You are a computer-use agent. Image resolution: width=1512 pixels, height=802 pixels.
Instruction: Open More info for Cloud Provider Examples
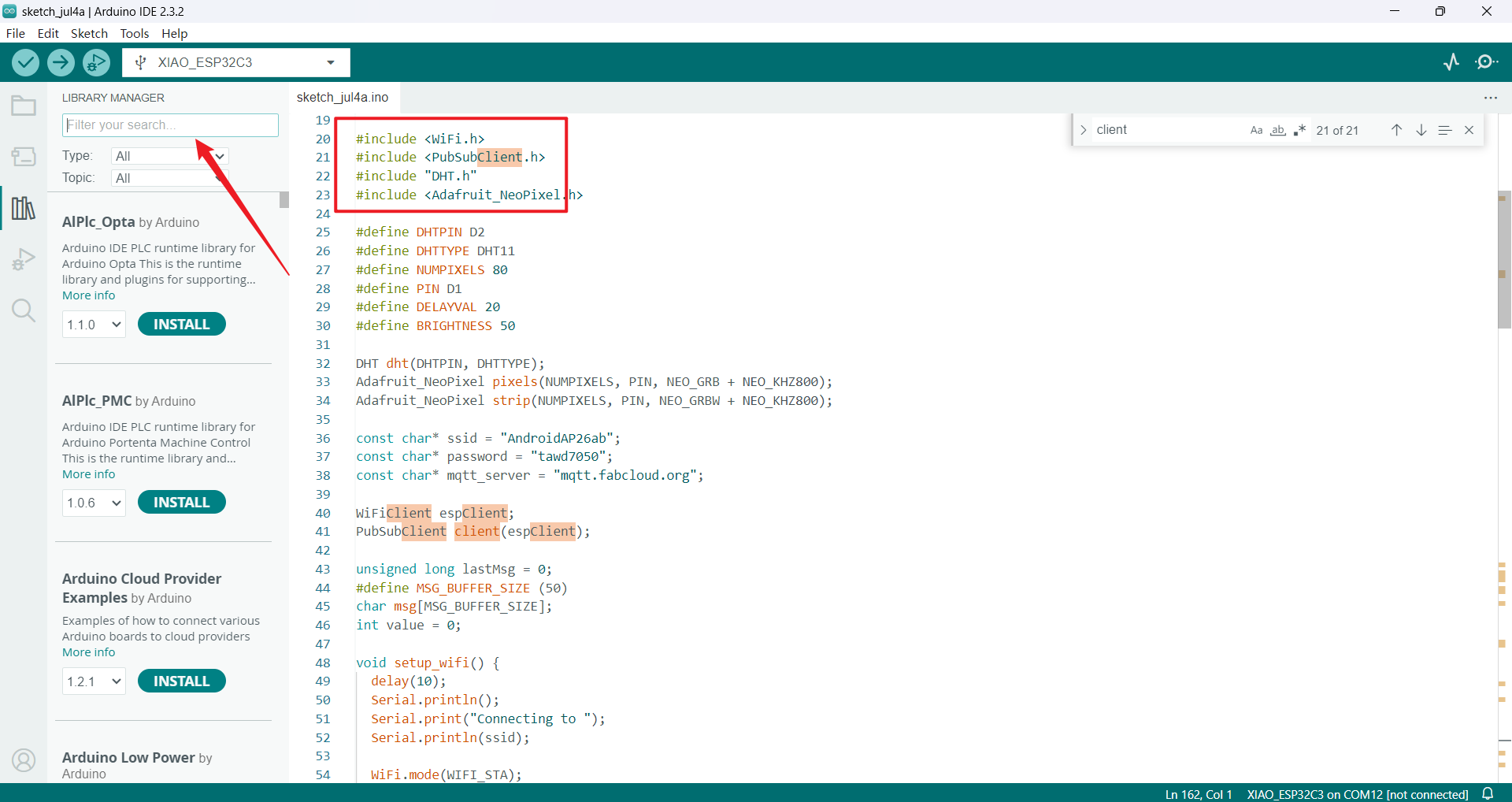(88, 652)
